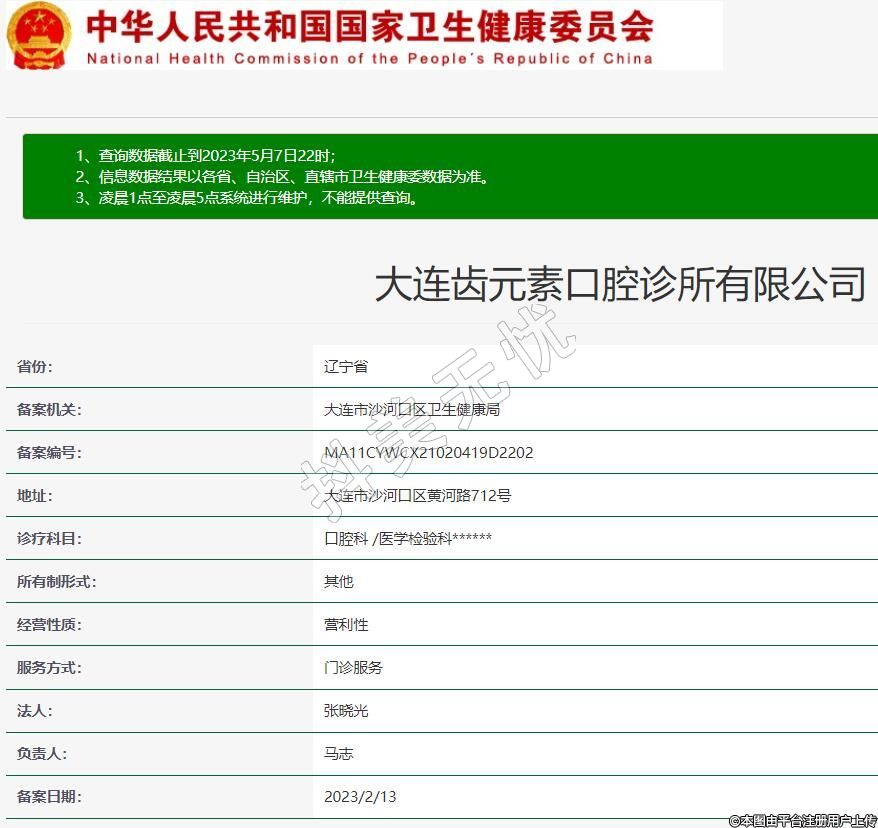The width and height of the screenshot is (878, 828).
Task: Click the second notice line about 信息数据结果
Action: point(282,177)
